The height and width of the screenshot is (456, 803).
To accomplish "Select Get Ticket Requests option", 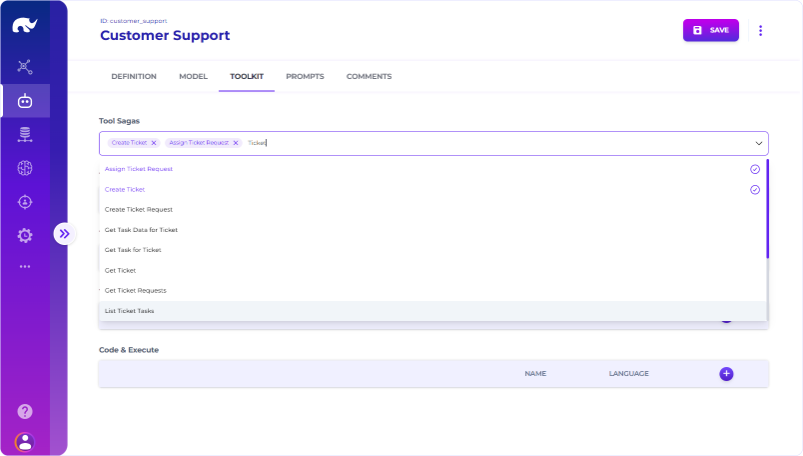I will click(433, 291).
